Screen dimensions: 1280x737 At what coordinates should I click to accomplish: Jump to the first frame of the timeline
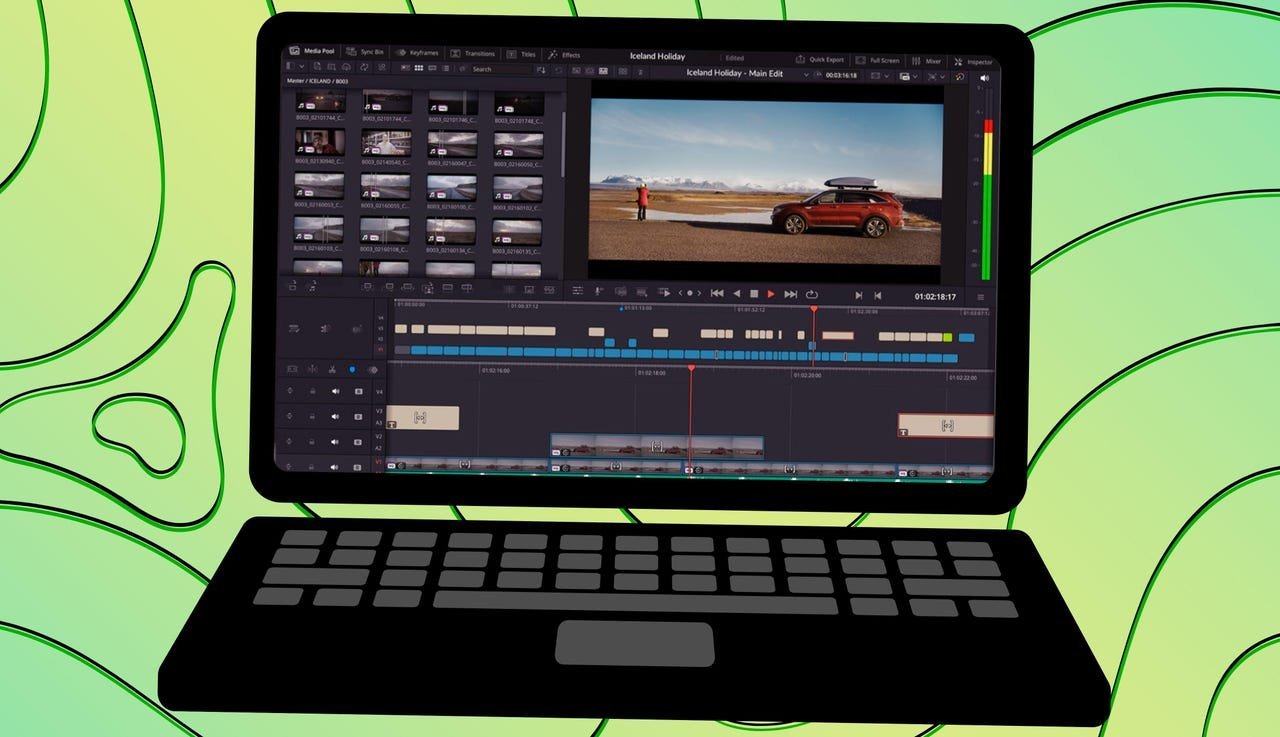tap(716, 293)
